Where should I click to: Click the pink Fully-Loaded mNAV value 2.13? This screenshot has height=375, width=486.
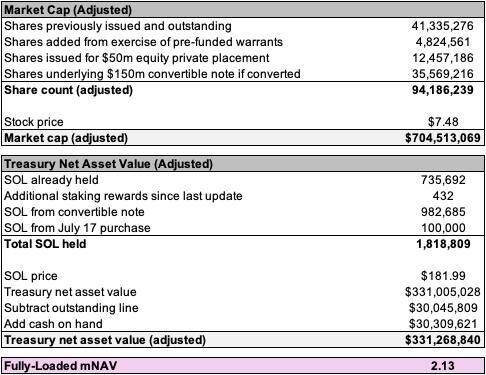point(443,366)
